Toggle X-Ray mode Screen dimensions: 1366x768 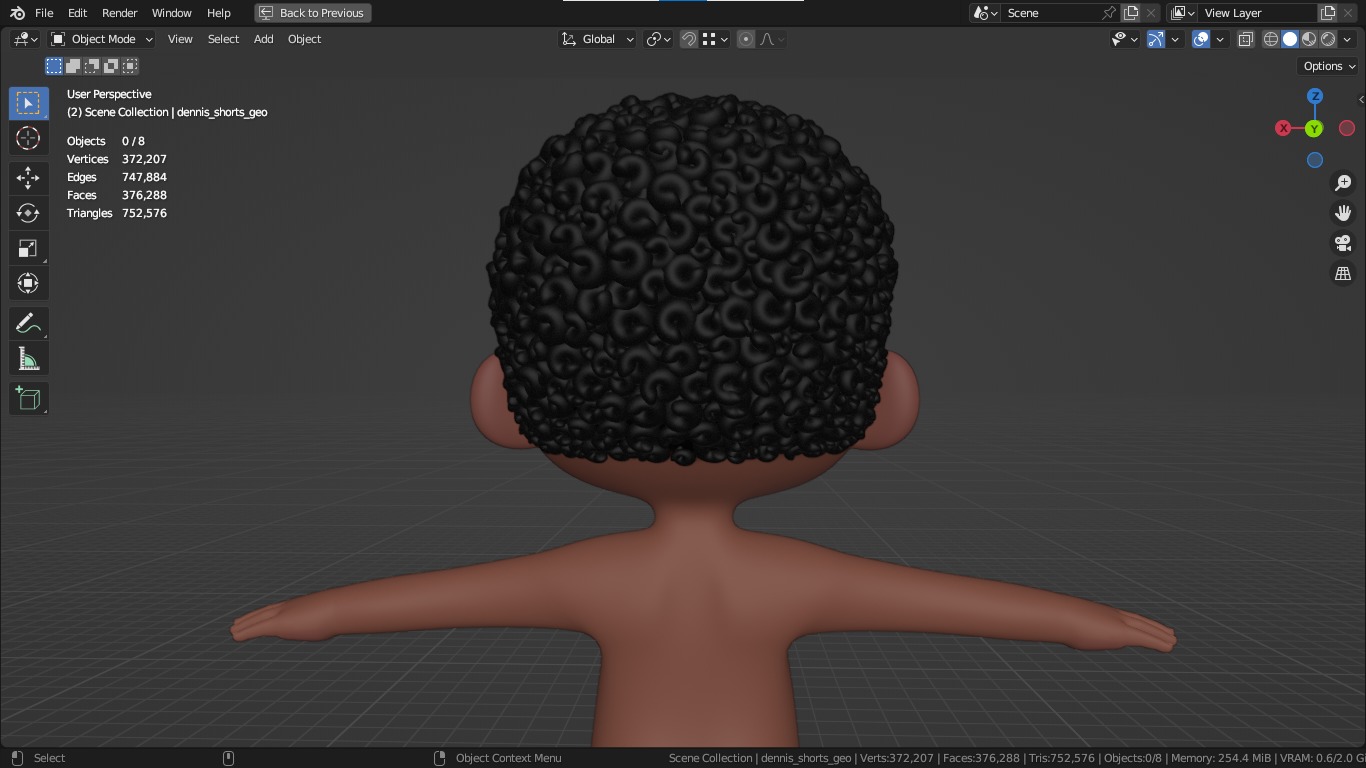[1245, 39]
